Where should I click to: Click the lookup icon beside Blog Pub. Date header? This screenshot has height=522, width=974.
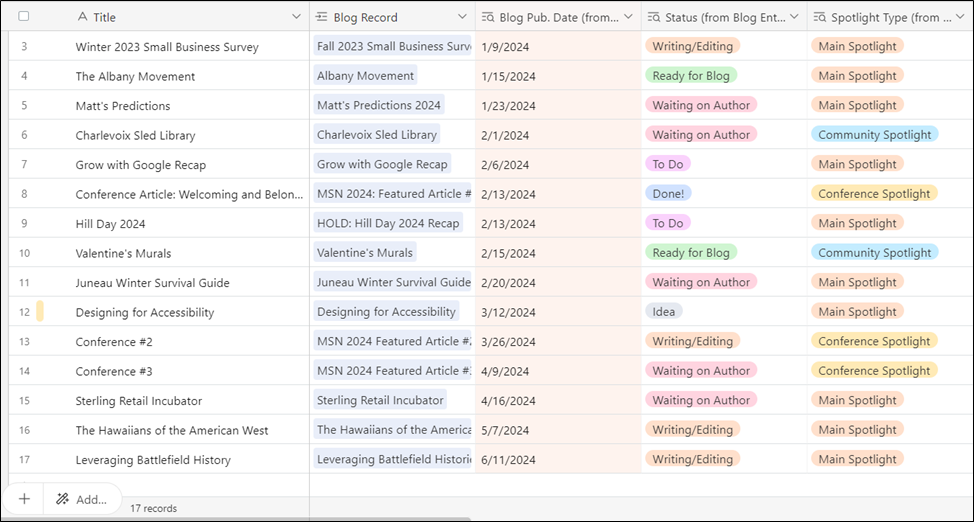click(487, 17)
